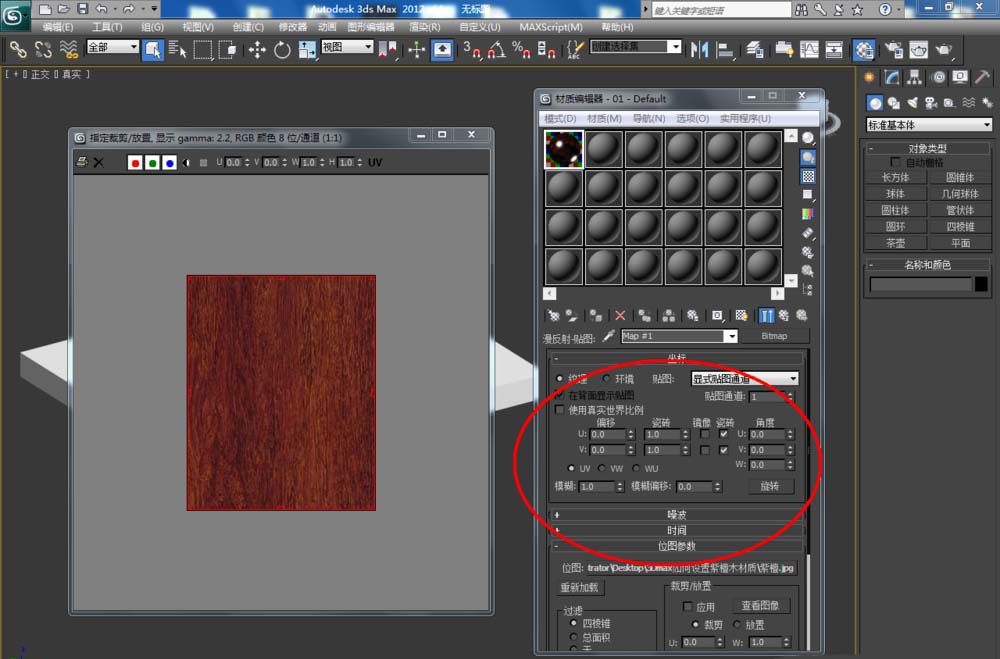The height and width of the screenshot is (659, 1000).
Task: Toggle the Angle Snap tool
Action: point(496,49)
